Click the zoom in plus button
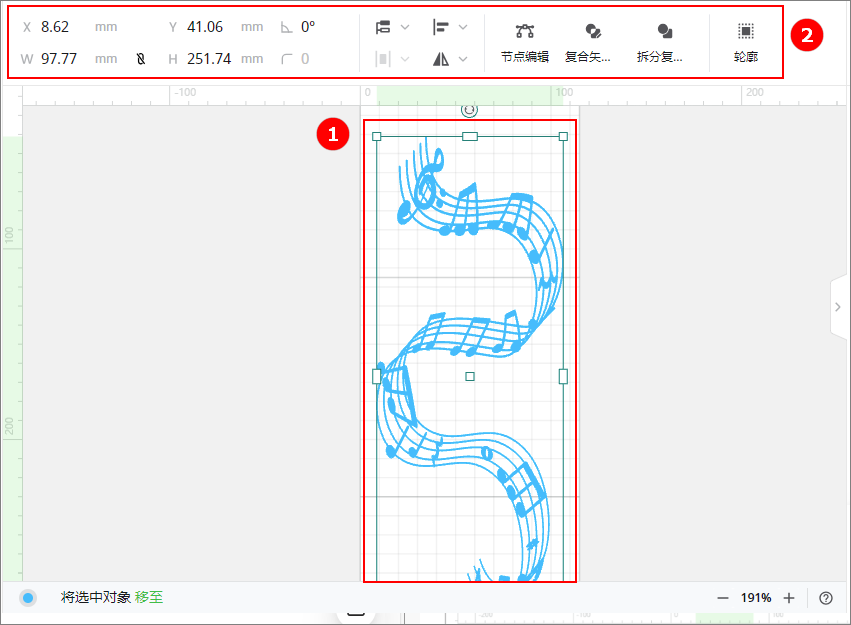The width and height of the screenshot is (851, 625). tap(789, 598)
